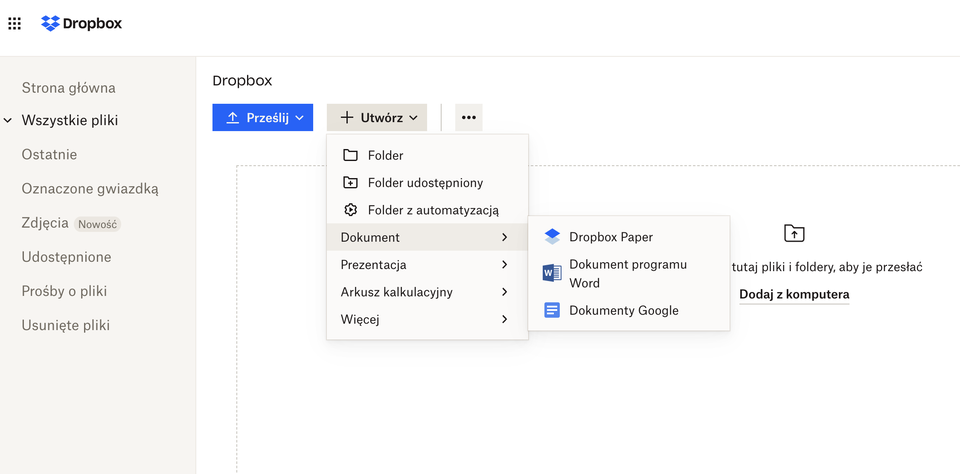
Task: Create a Dropbox Paper document
Action: pyautogui.click(x=629, y=236)
